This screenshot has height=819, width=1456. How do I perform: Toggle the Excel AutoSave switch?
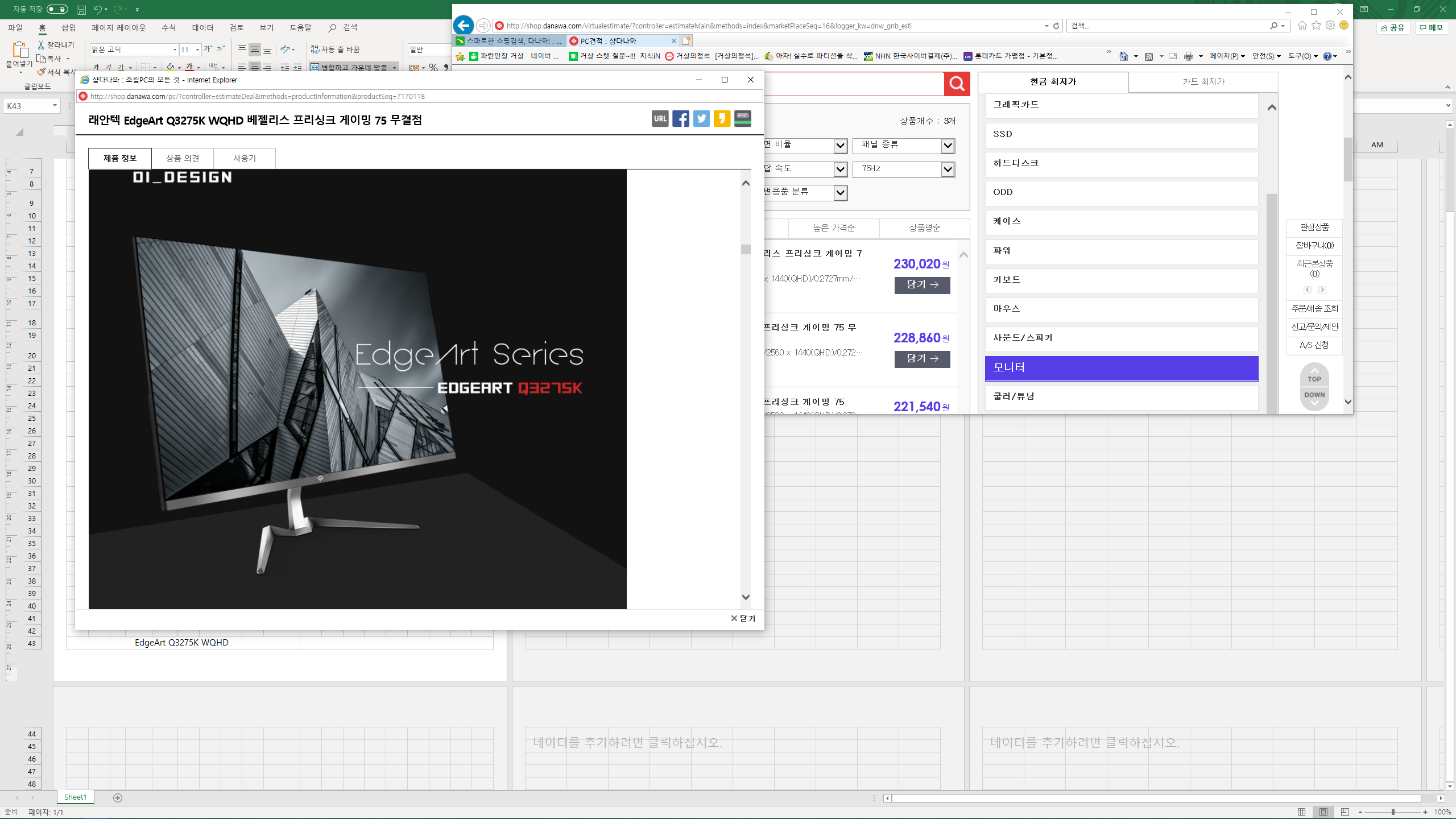[57, 9]
